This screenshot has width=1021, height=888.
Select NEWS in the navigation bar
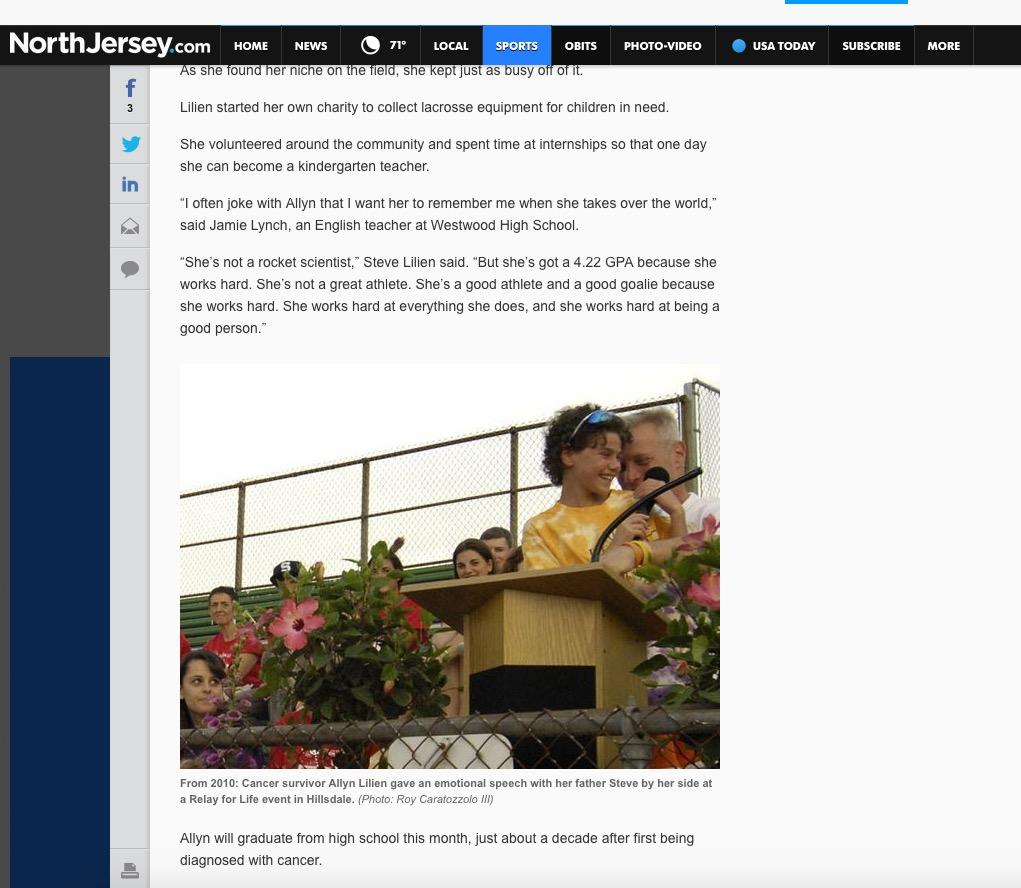310,46
